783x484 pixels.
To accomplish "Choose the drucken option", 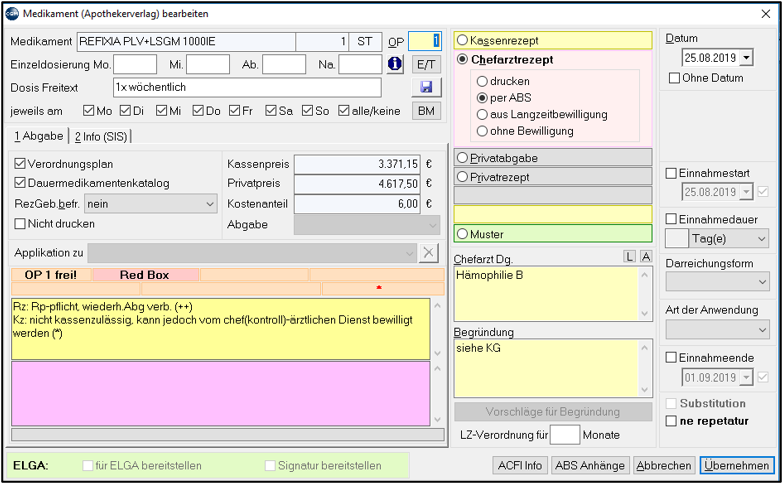I will (x=482, y=81).
